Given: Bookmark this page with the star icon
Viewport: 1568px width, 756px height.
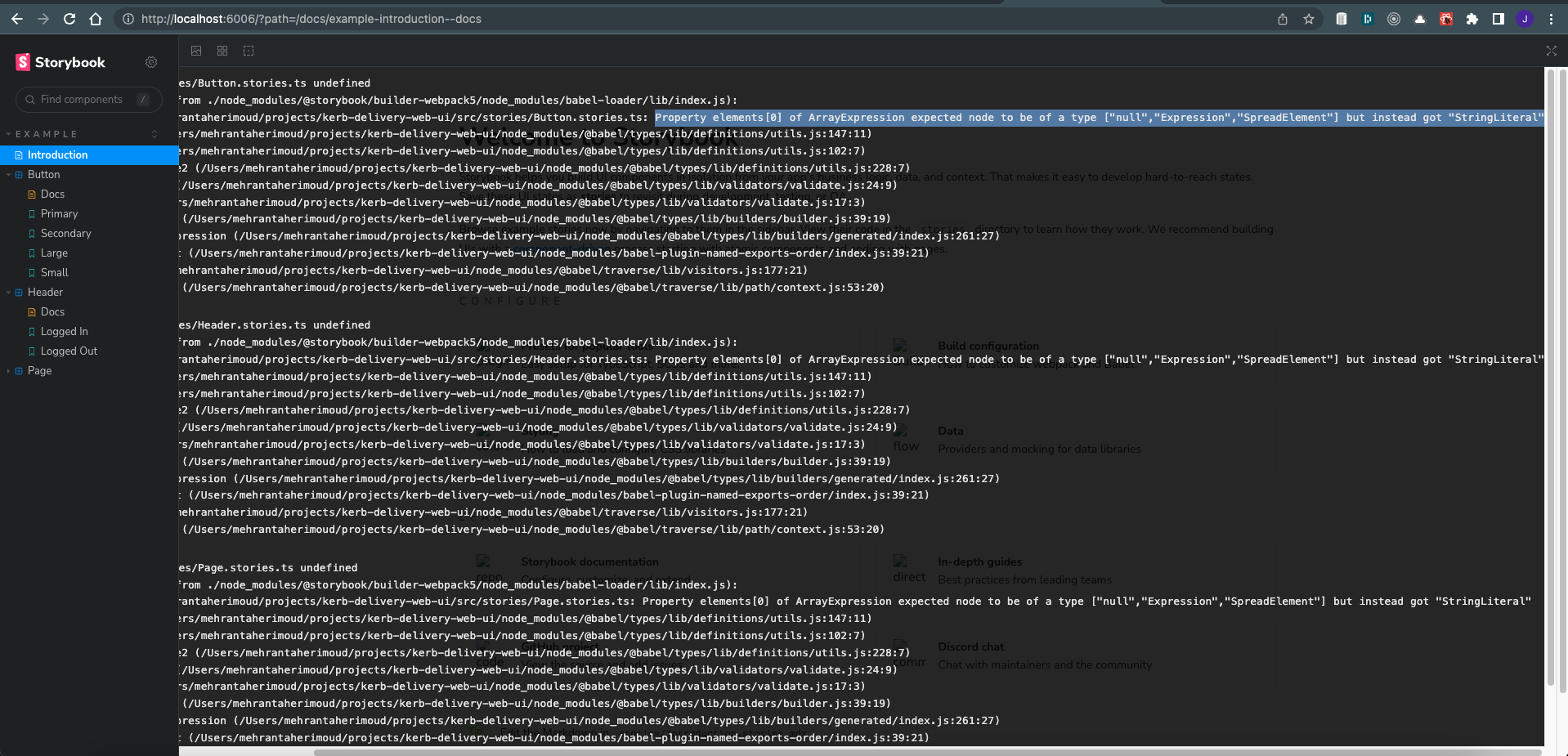Looking at the screenshot, I should pos(1308,18).
